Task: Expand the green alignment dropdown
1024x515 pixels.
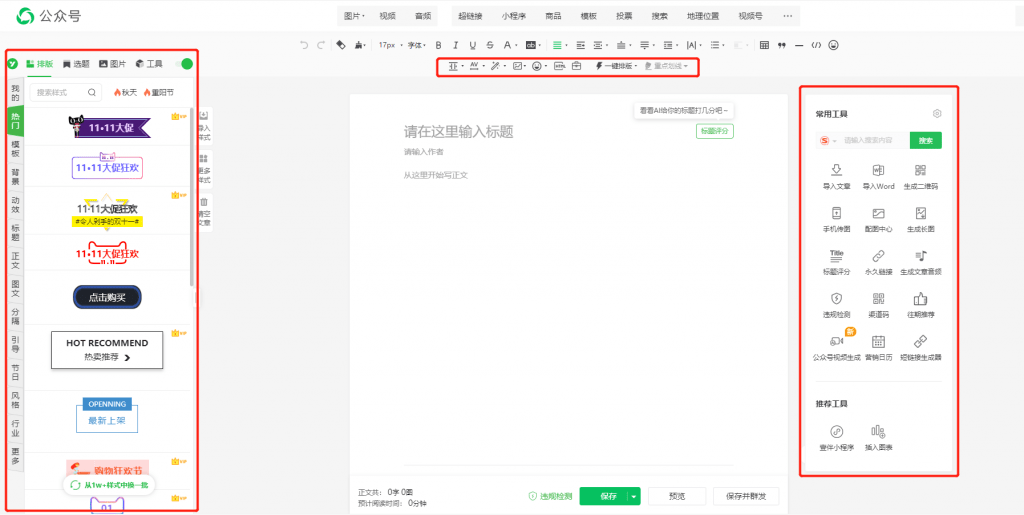Action: [566, 46]
